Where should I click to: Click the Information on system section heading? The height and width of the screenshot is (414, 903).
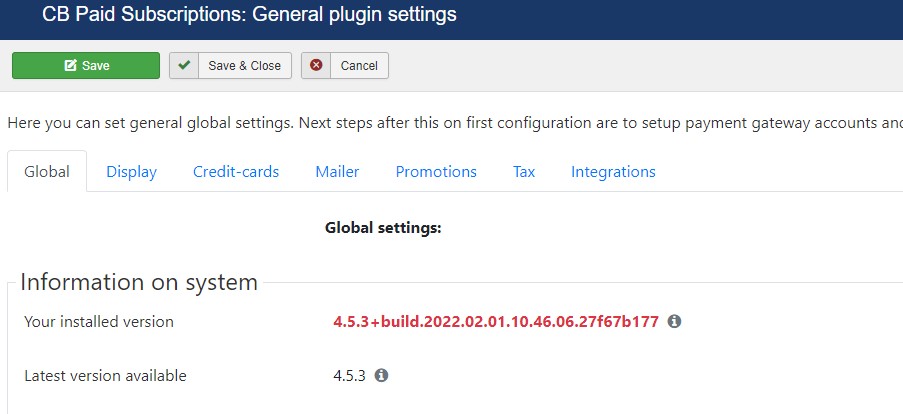click(x=139, y=282)
